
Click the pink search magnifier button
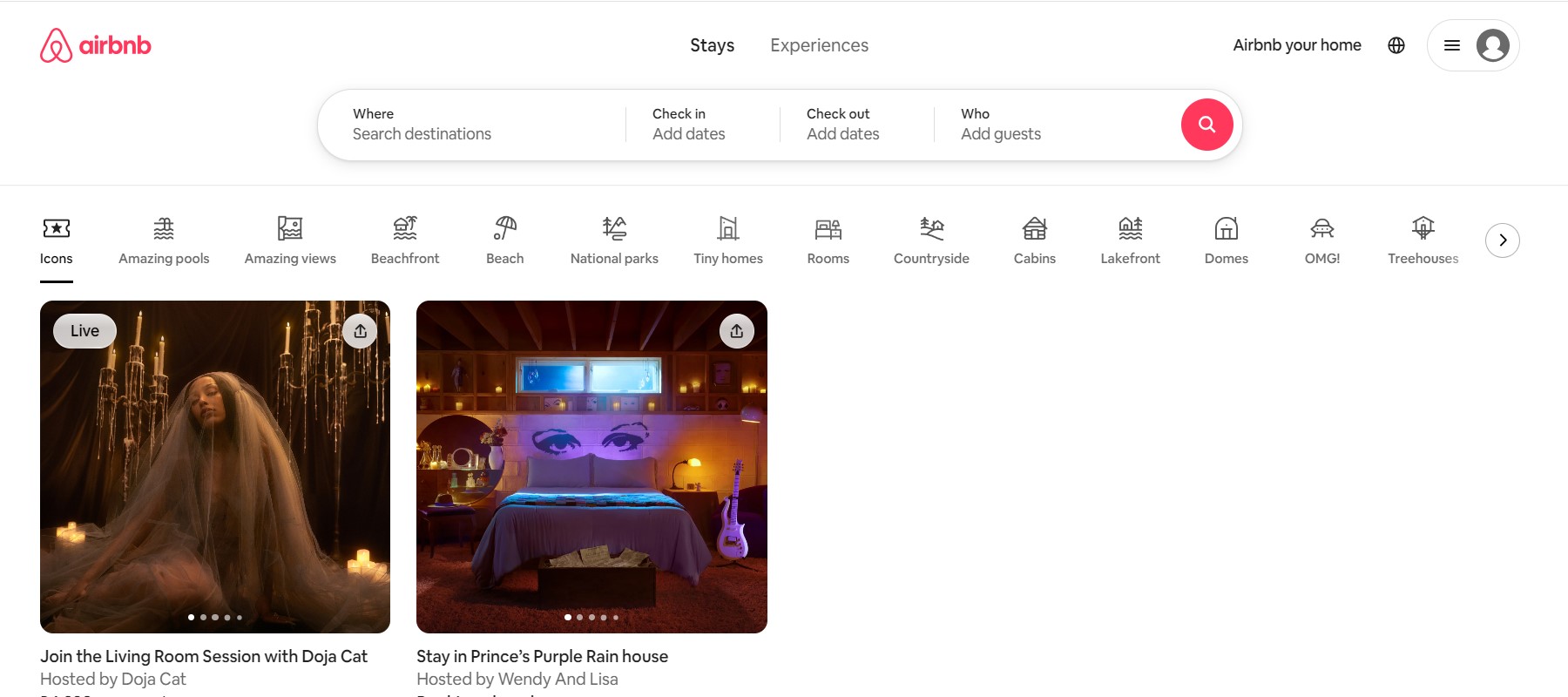tap(1206, 124)
